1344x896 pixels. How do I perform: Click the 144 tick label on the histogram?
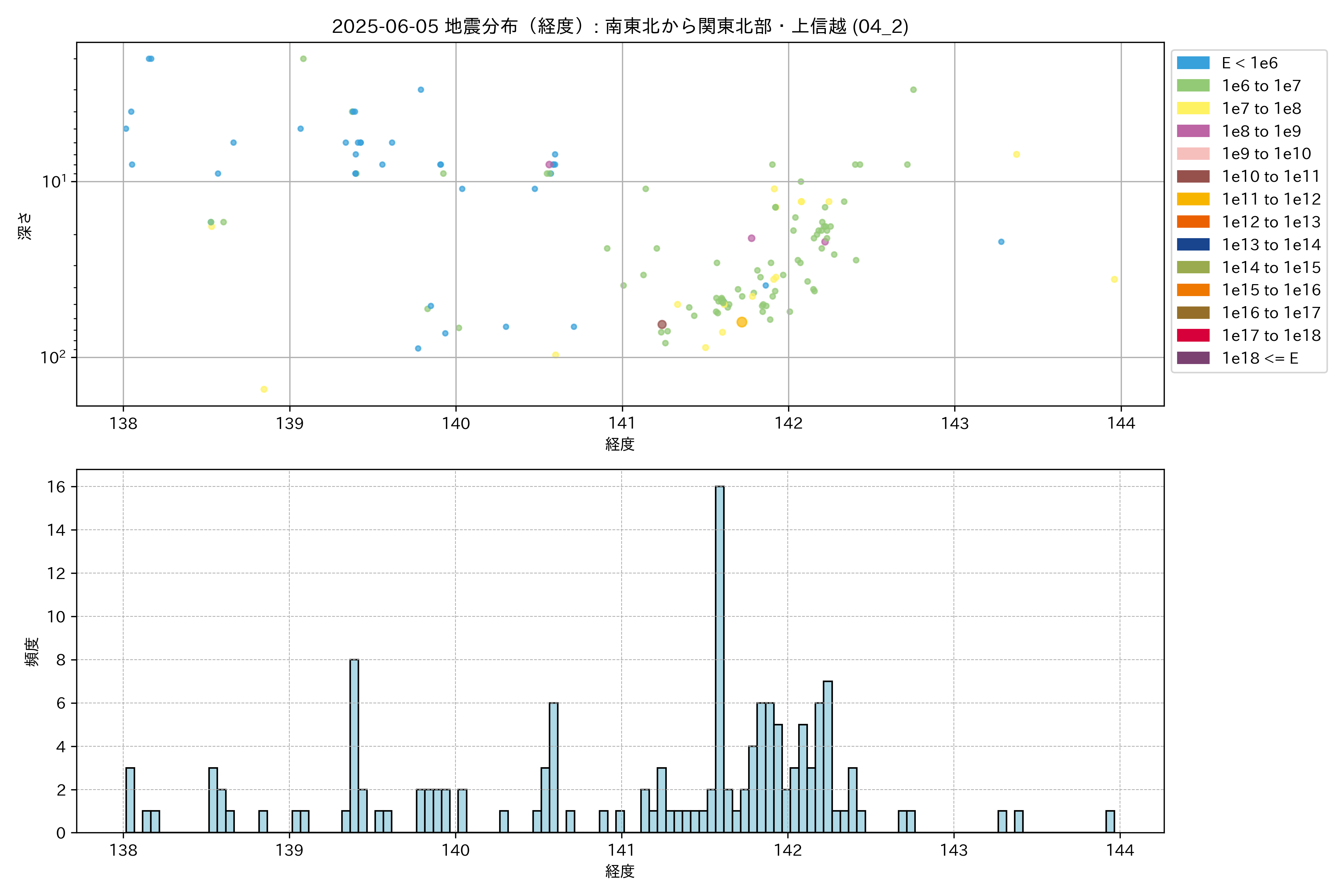point(1120,850)
